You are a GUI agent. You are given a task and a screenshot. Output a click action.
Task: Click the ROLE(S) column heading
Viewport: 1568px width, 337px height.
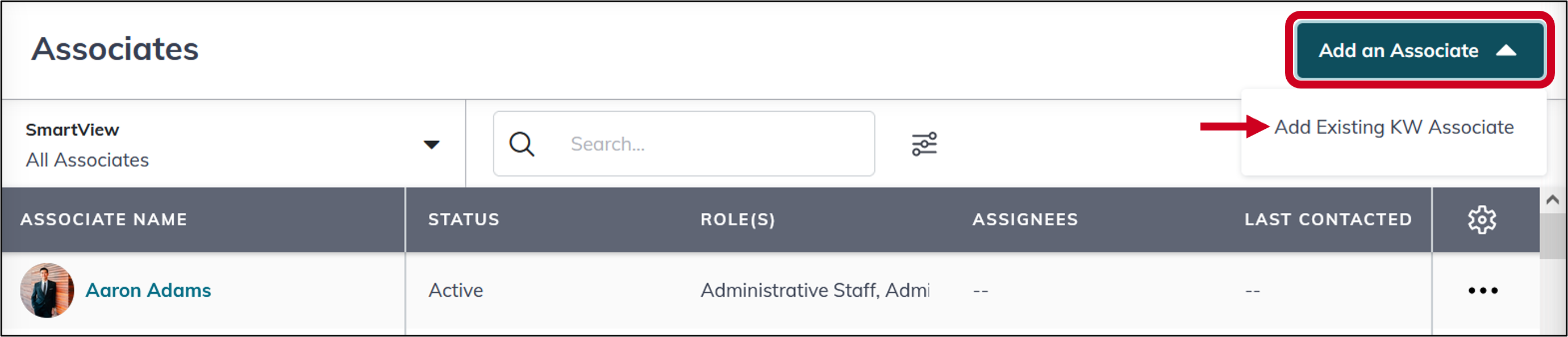(x=739, y=220)
